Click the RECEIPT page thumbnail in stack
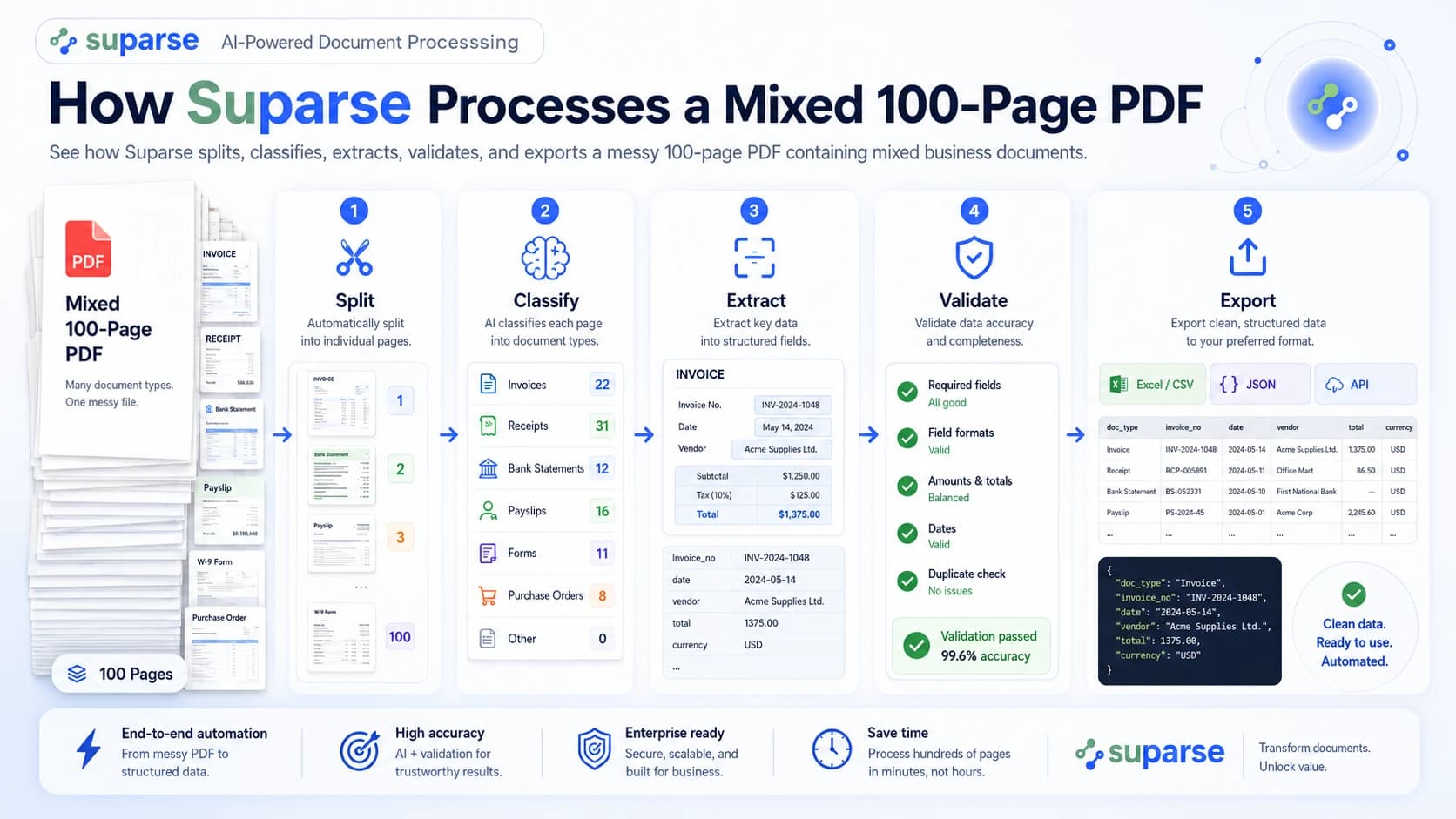 (x=231, y=359)
